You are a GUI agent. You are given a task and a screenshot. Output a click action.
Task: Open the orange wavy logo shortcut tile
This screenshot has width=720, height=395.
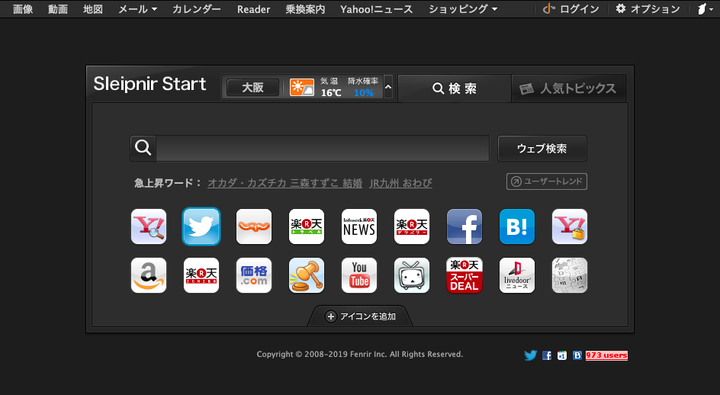[x=254, y=226]
